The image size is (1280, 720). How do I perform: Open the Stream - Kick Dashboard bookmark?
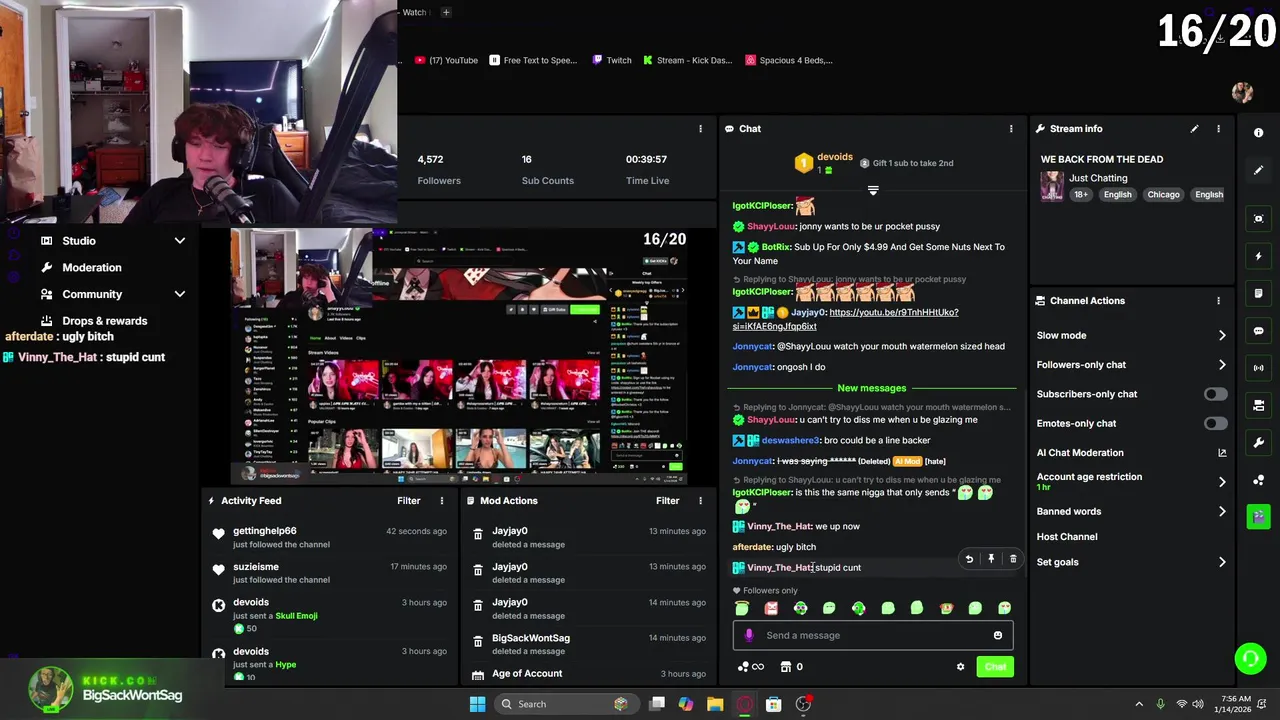(687, 60)
